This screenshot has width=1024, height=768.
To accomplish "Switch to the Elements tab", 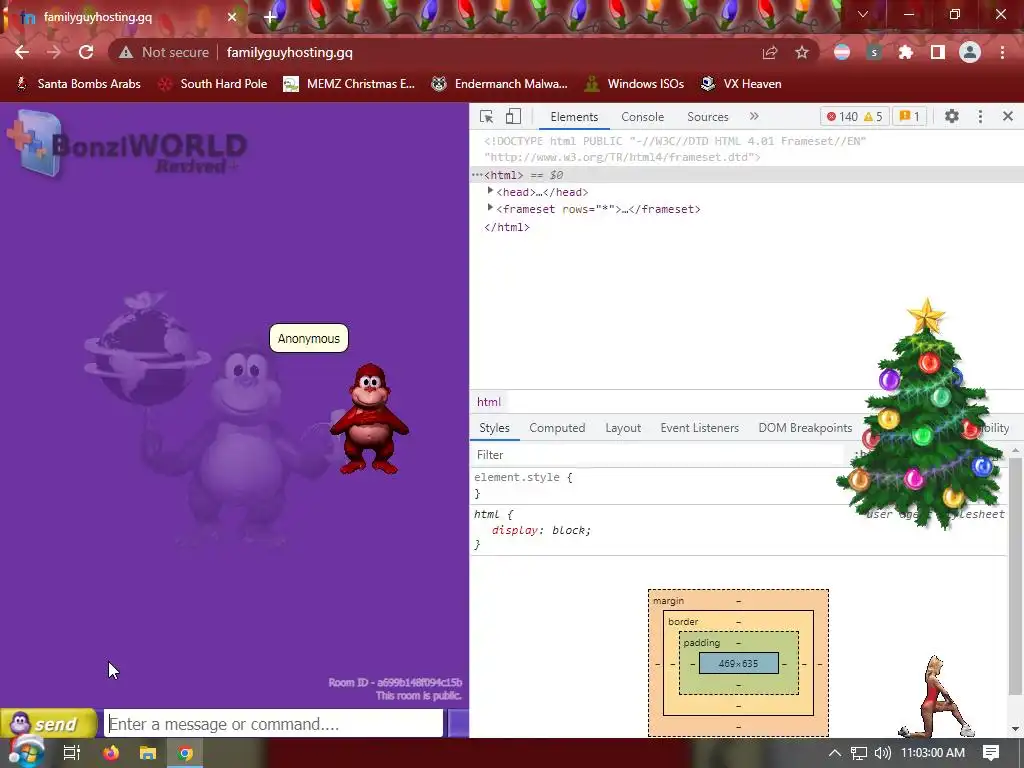I will coord(574,117).
